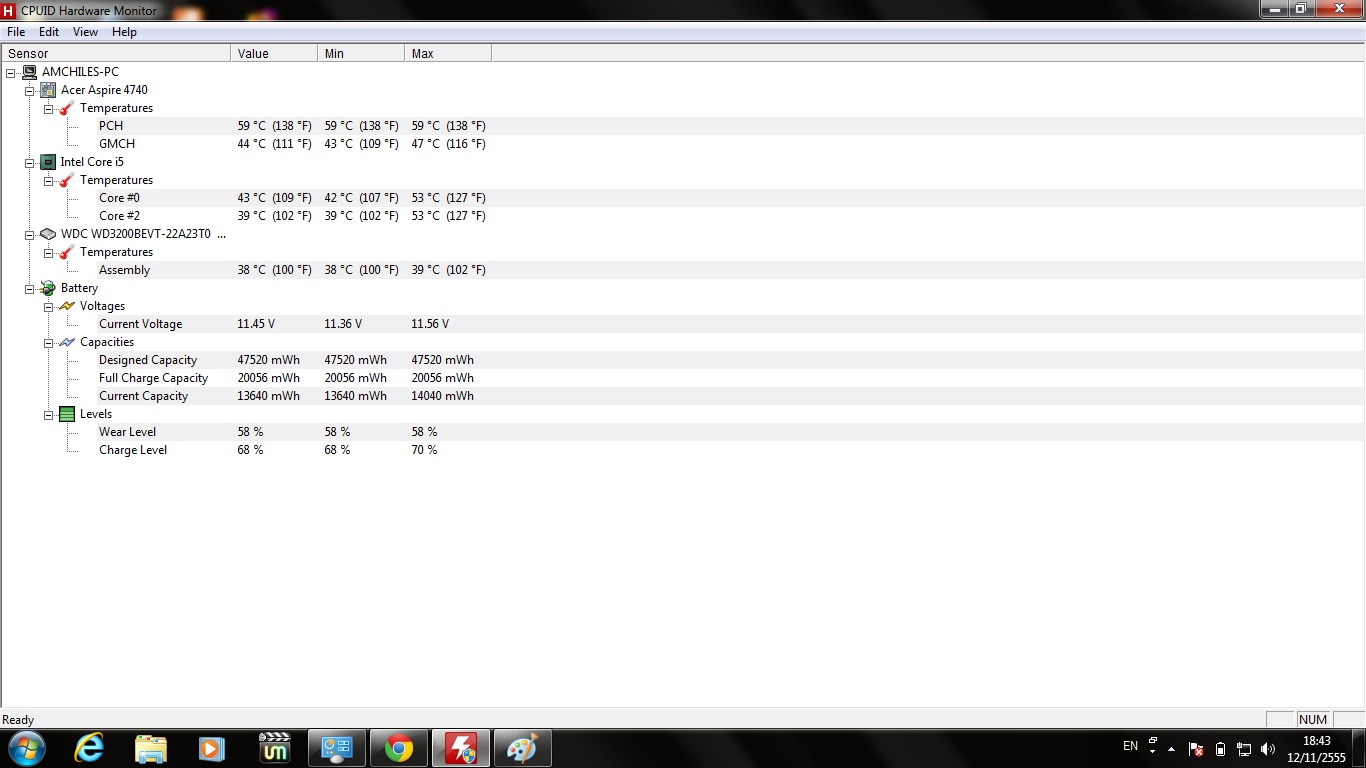Launch Internet Explorer from the taskbar
The height and width of the screenshot is (768, 1366).
(89, 748)
